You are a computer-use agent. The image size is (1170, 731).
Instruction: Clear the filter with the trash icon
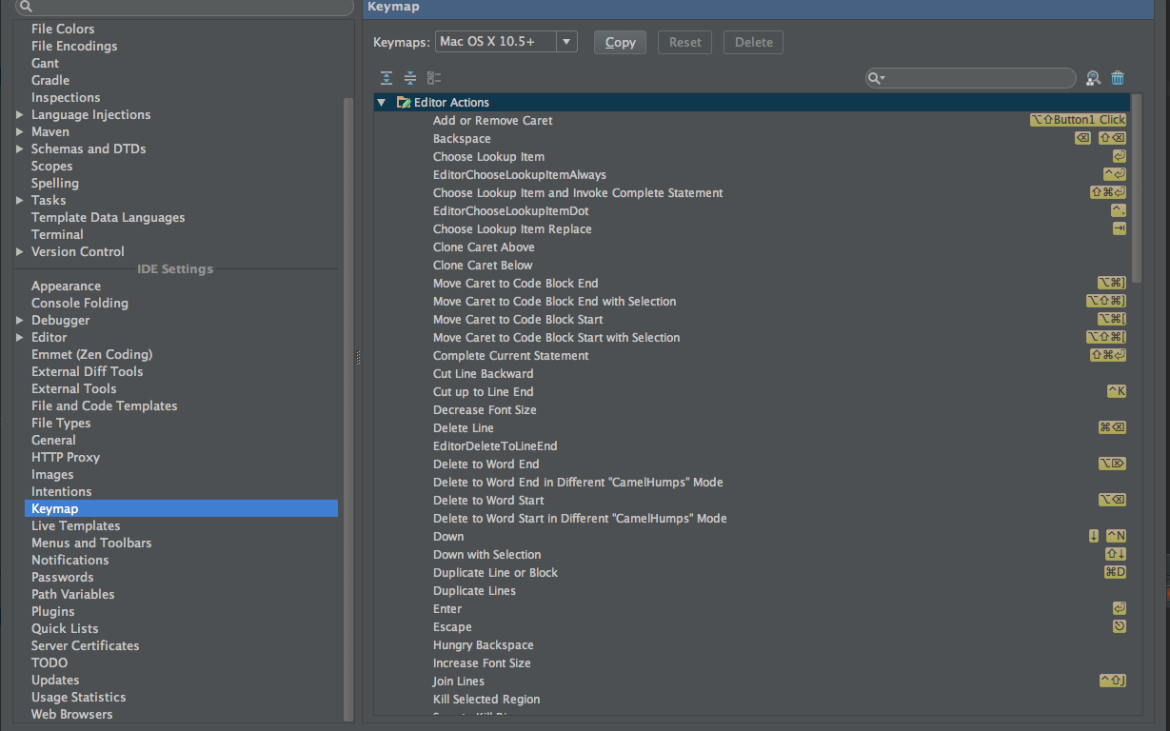coord(1117,77)
